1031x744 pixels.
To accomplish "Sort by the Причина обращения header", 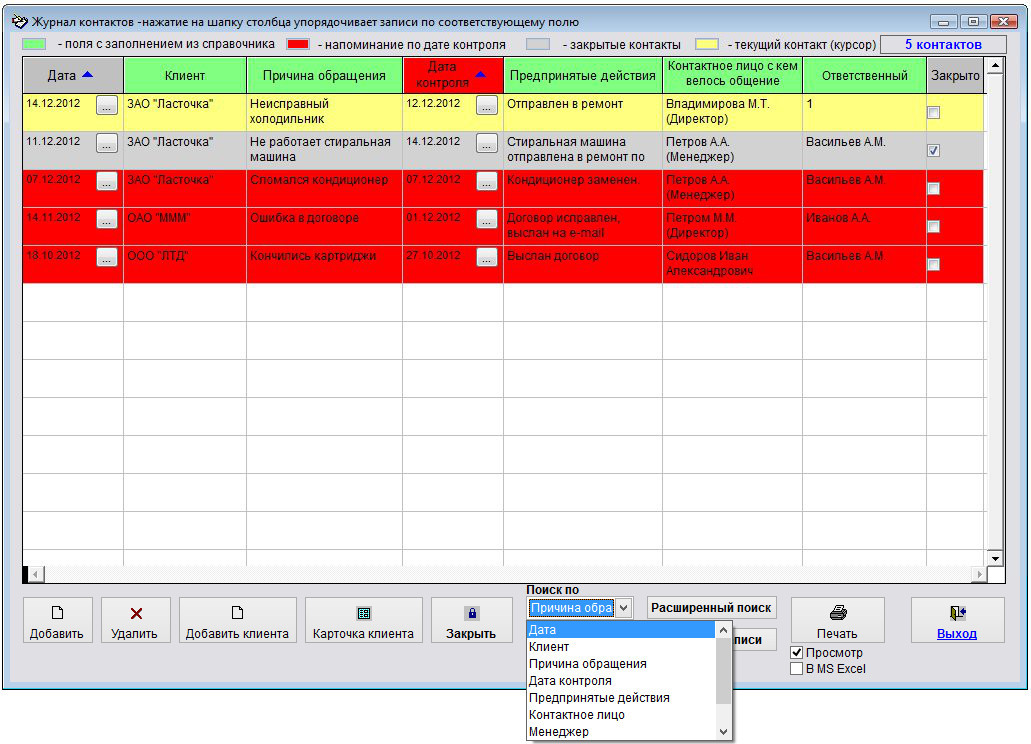I will pos(324,76).
